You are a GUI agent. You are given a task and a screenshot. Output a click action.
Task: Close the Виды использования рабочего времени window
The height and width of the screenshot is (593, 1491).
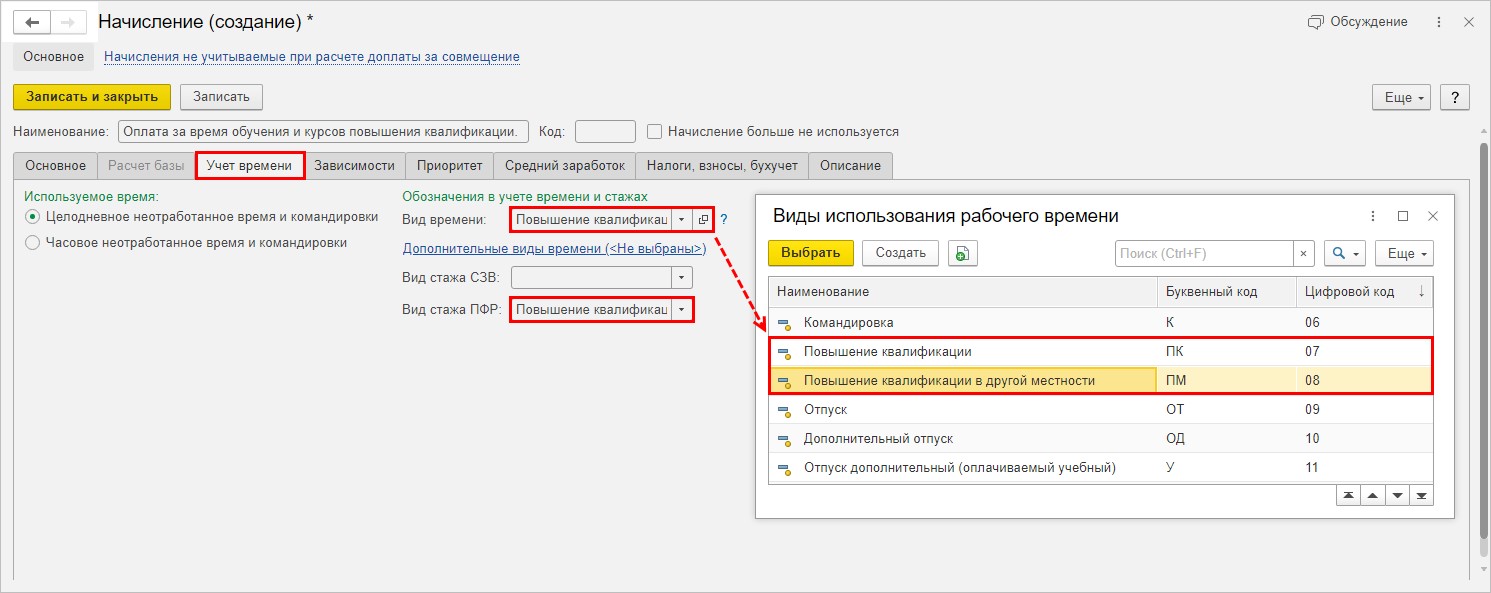[1432, 216]
